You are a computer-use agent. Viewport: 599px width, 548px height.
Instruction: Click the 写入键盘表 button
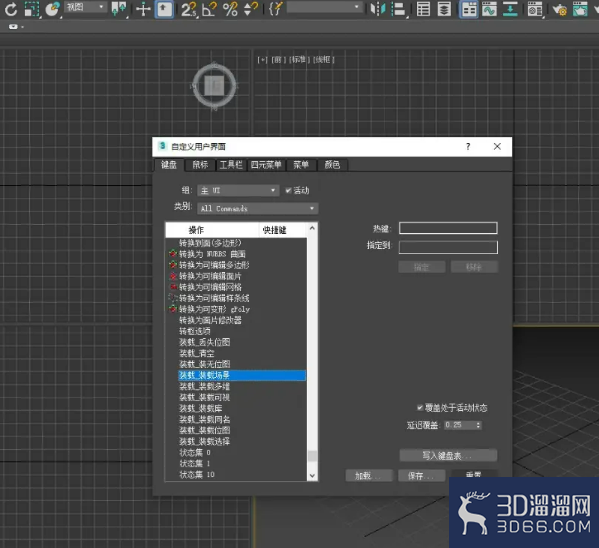[448, 456]
